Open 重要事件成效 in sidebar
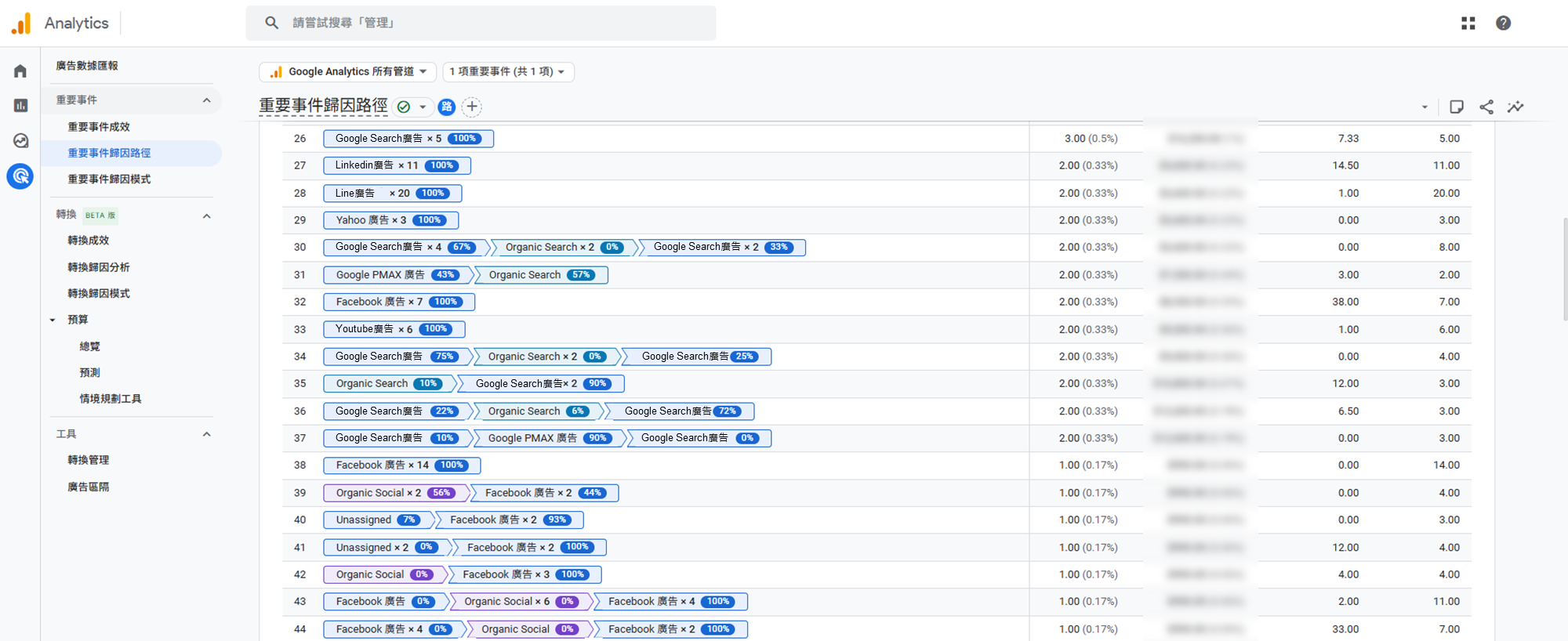Viewport: 1568px width, 641px height. 99,127
